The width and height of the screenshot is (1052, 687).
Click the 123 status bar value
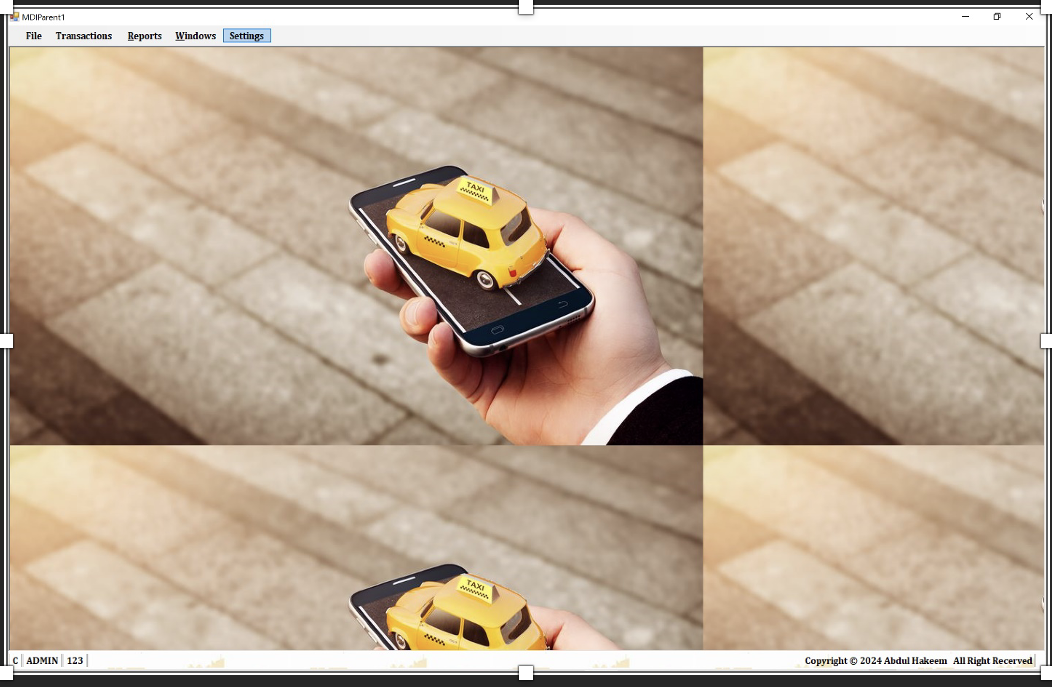pyautogui.click(x=75, y=661)
